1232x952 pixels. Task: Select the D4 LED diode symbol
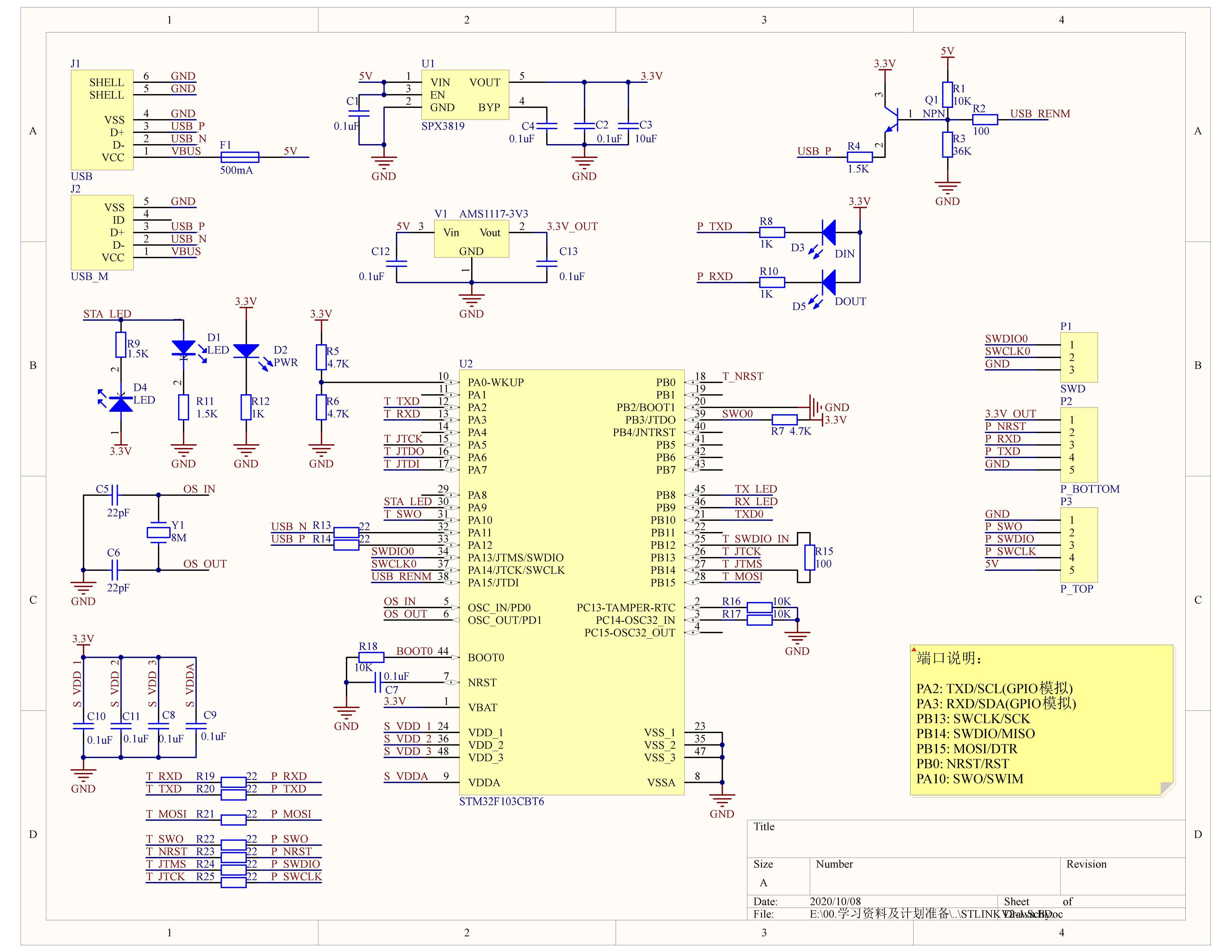click(x=121, y=404)
